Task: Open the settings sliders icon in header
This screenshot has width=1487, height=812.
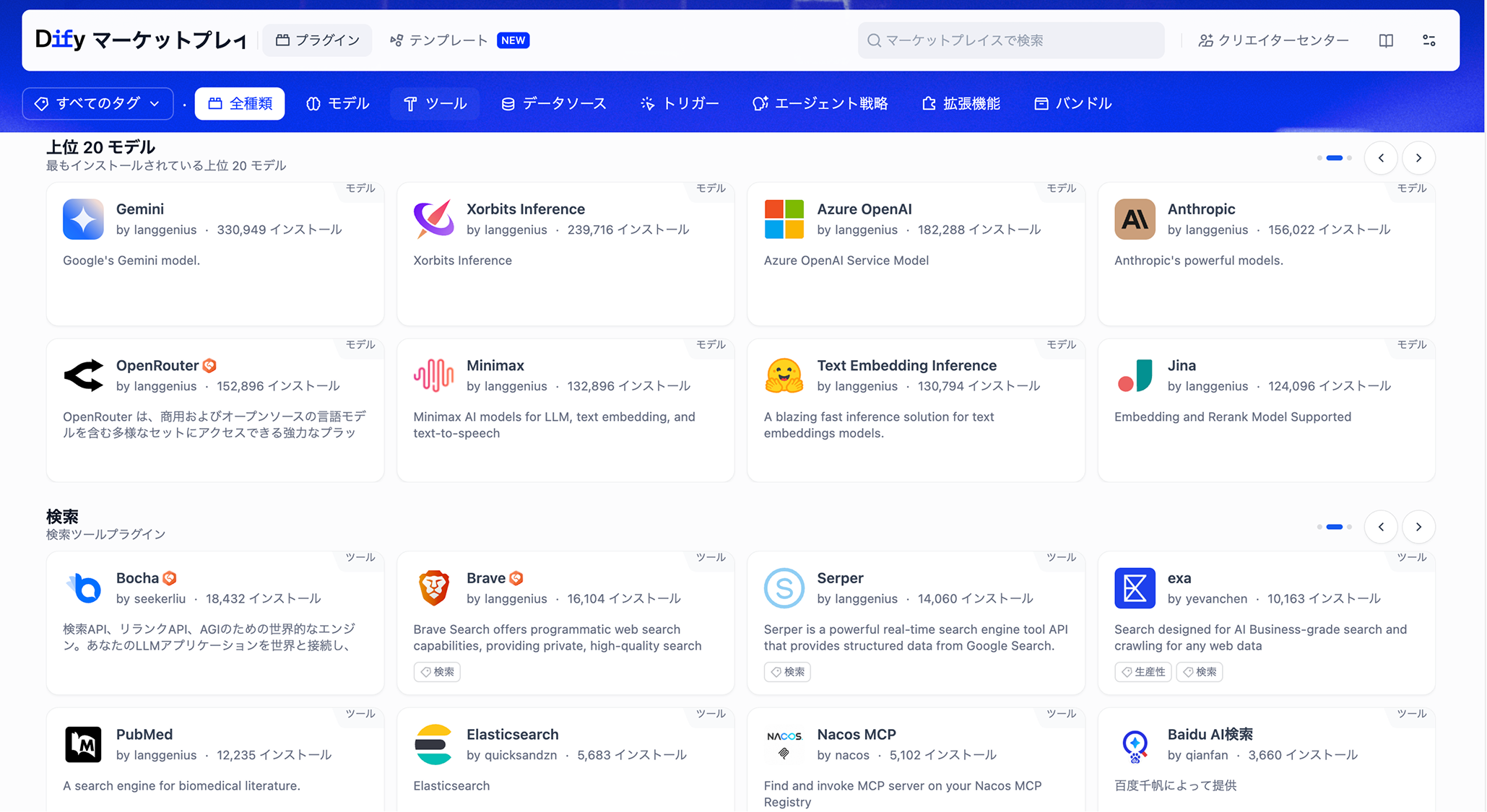Action: pos(1429,40)
